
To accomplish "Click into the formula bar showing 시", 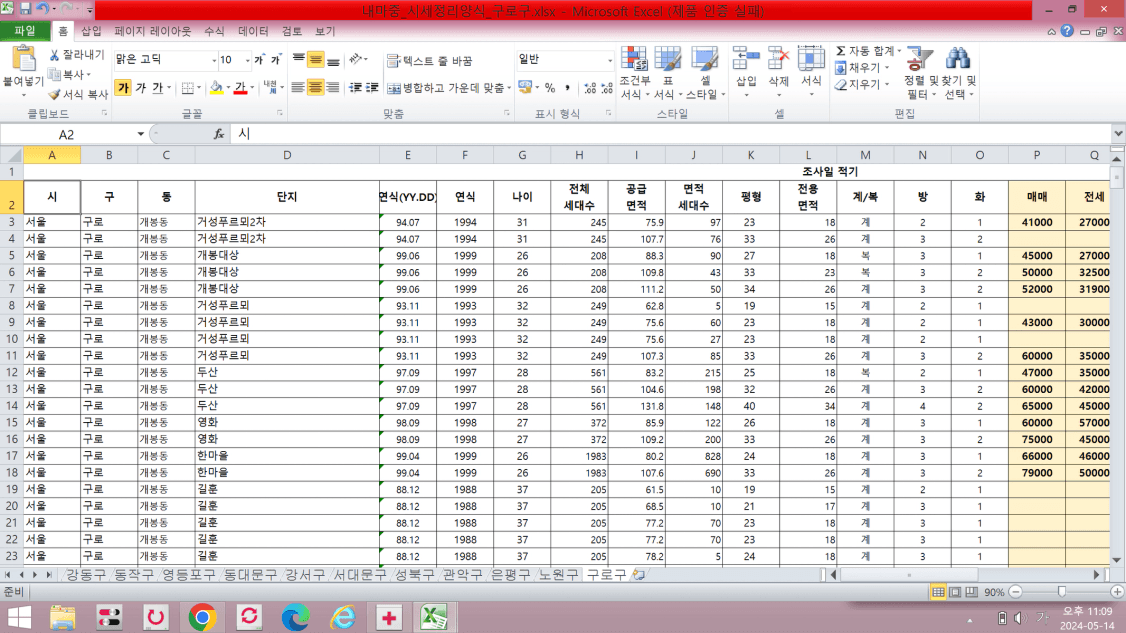I will [x=671, y=134].
